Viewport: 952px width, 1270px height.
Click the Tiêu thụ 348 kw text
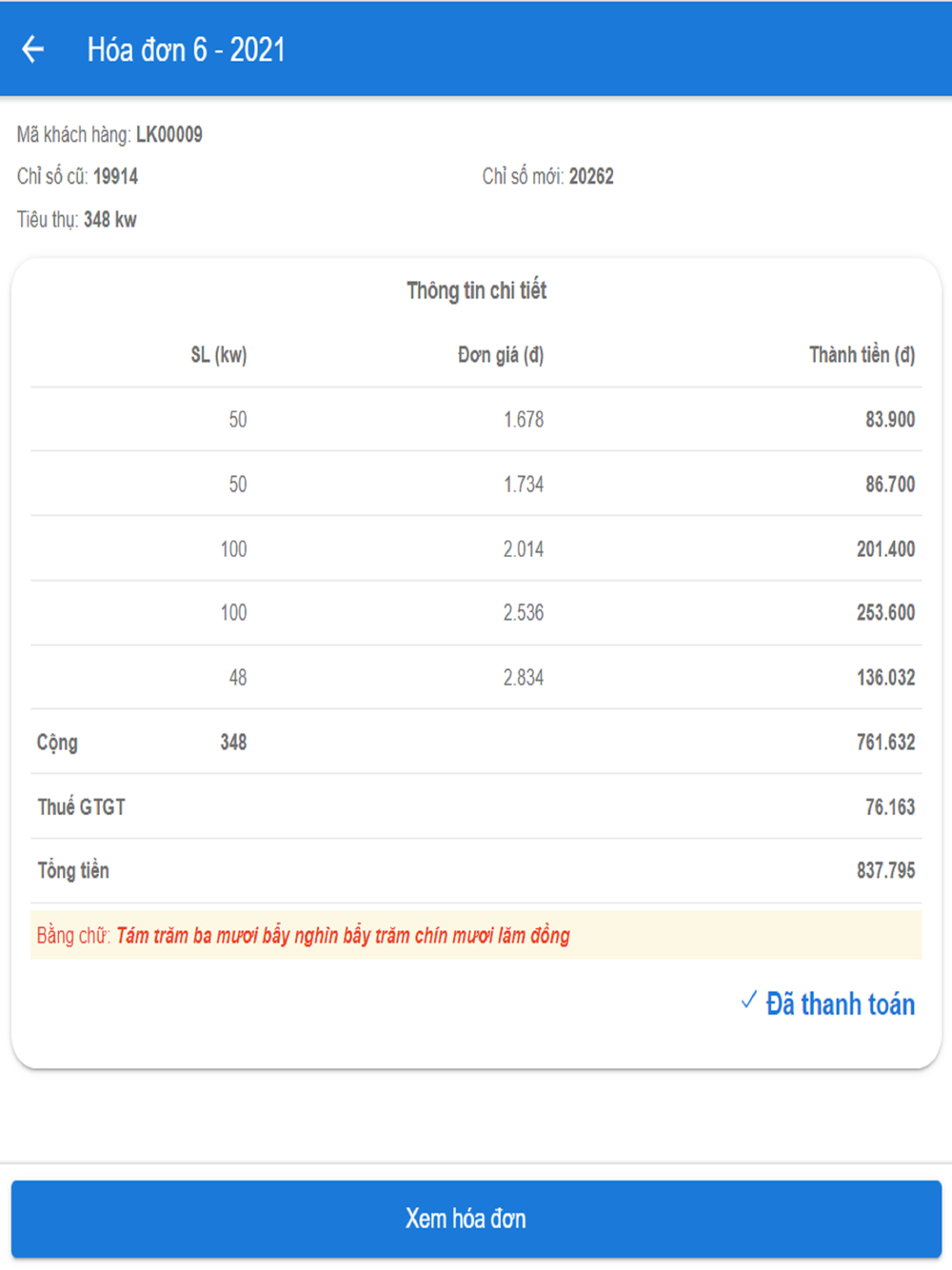(x=77, y=220)
